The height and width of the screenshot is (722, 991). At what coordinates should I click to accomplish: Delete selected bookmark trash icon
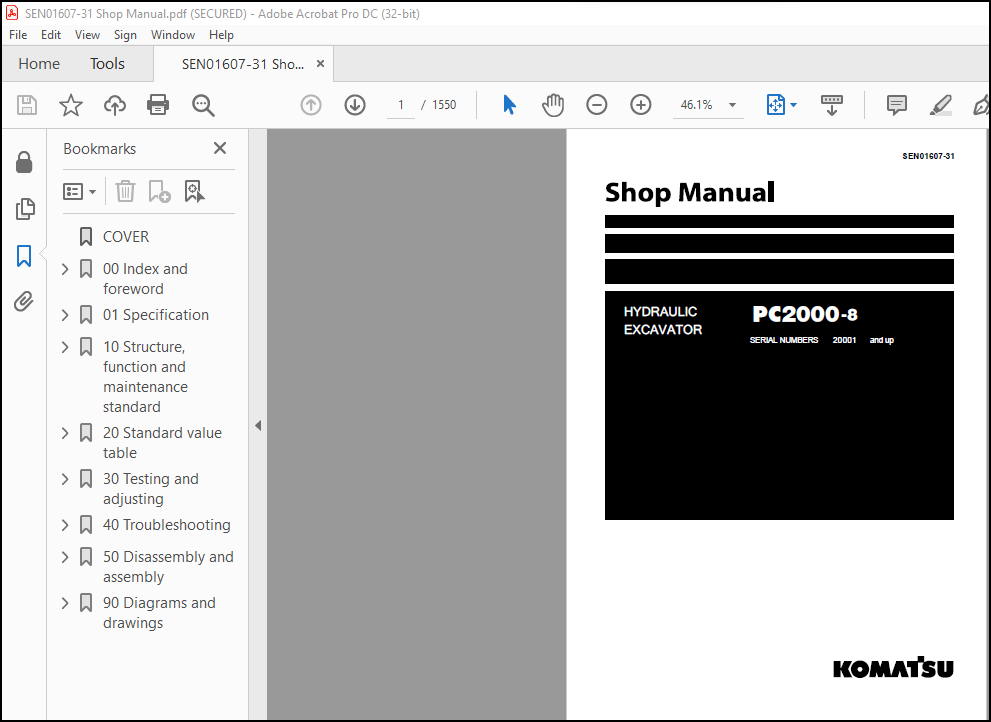coord(125,191)
